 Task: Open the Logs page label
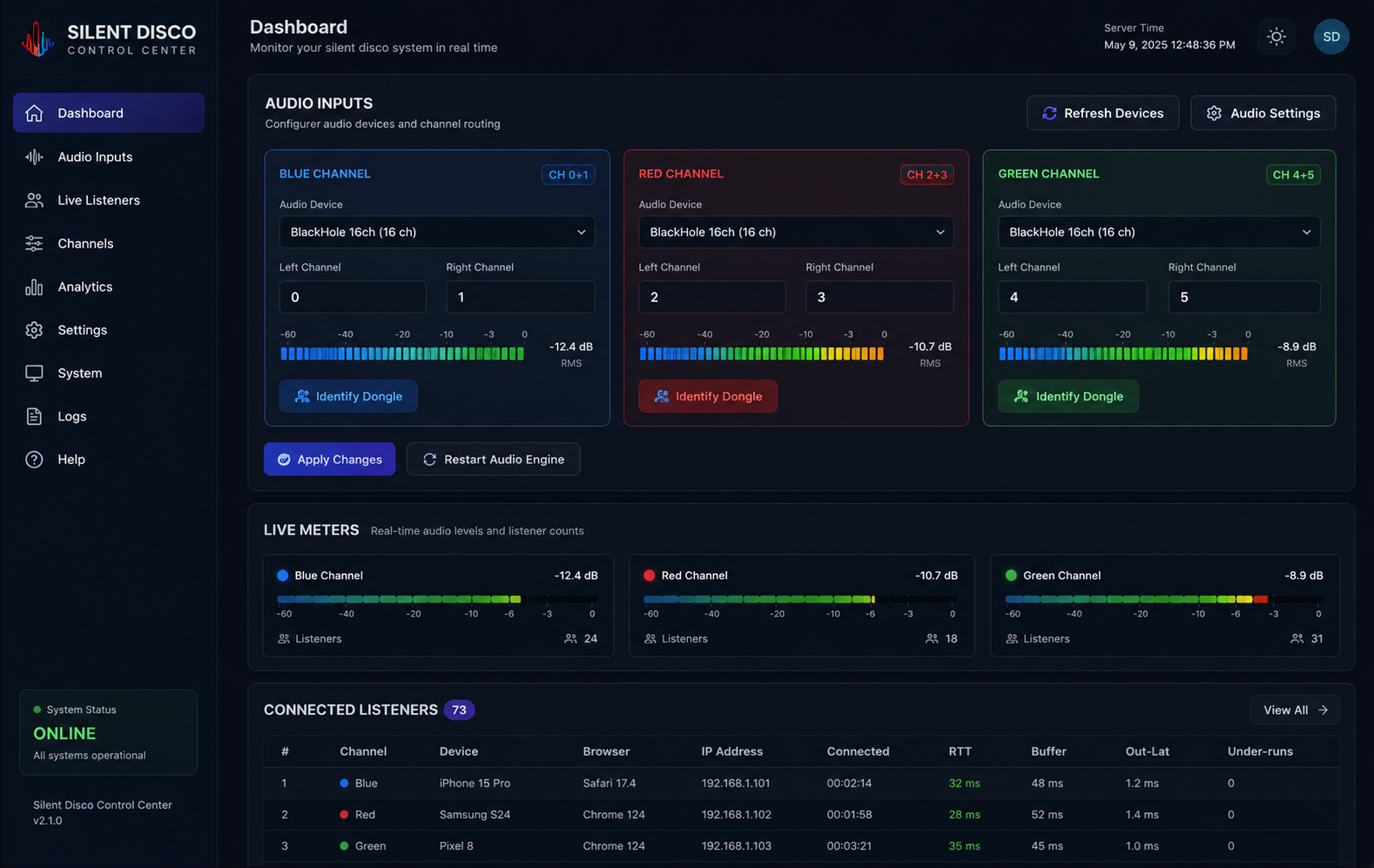pyautogui.click(x=71, y=416)
